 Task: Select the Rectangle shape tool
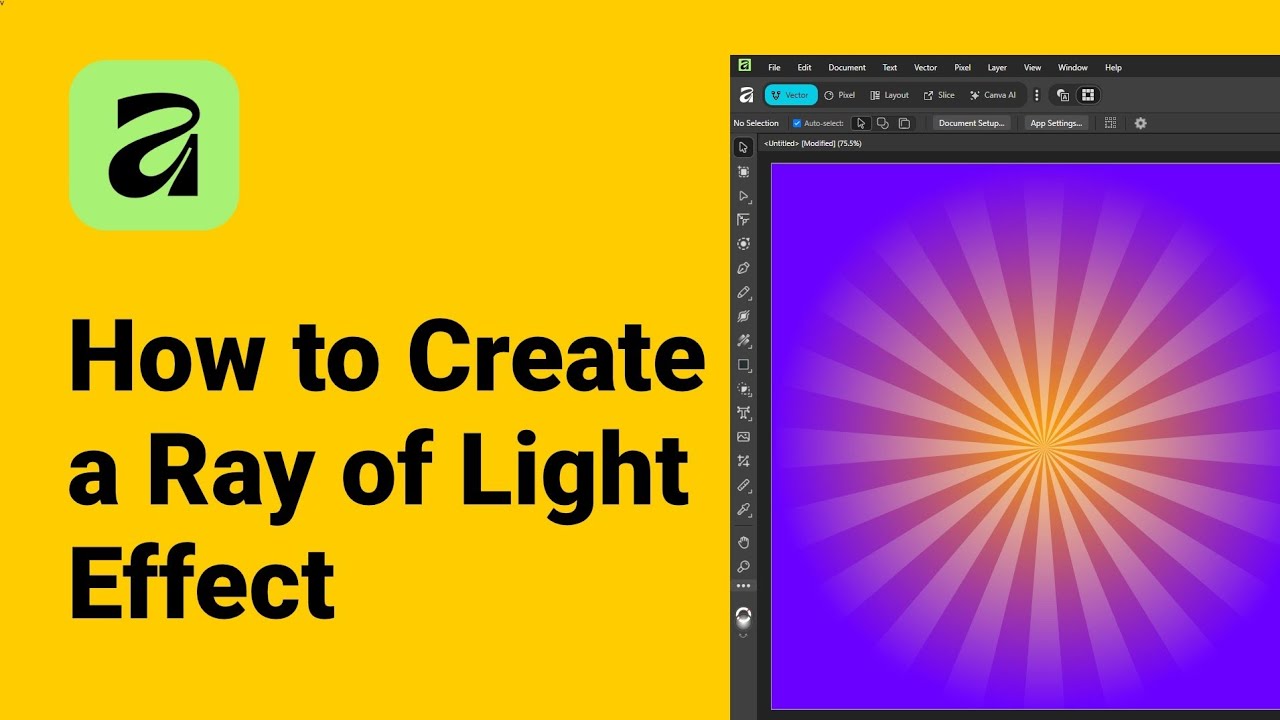(x=743, y=365)
